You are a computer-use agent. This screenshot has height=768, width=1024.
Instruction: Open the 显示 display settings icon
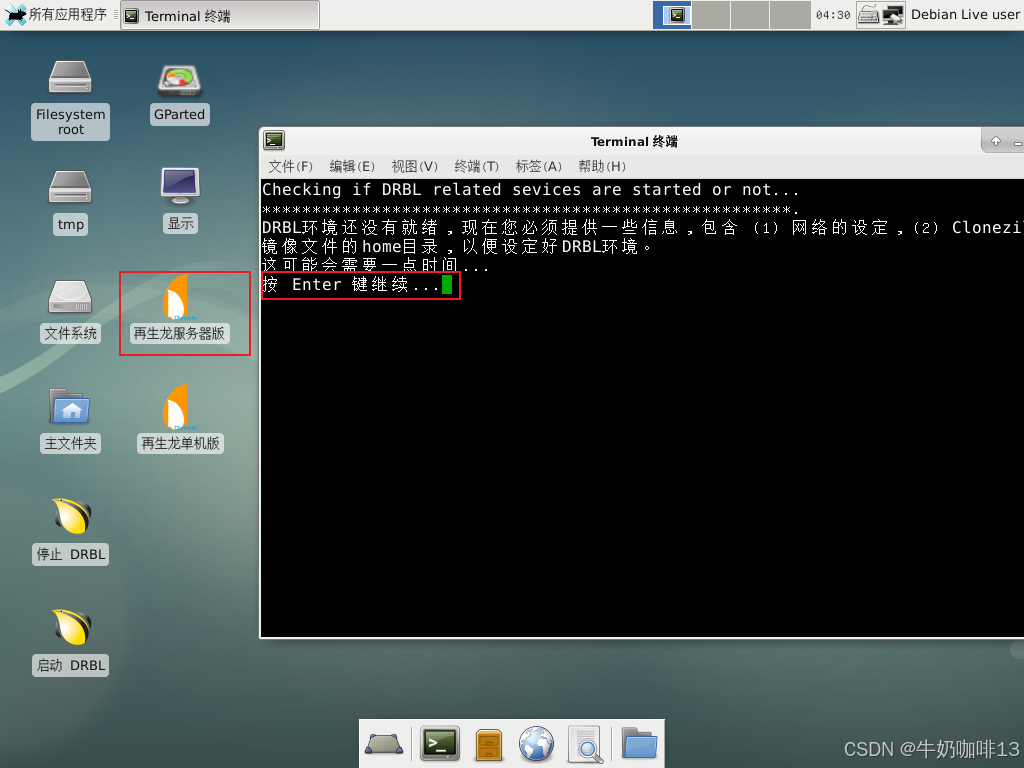click(180, 200)
